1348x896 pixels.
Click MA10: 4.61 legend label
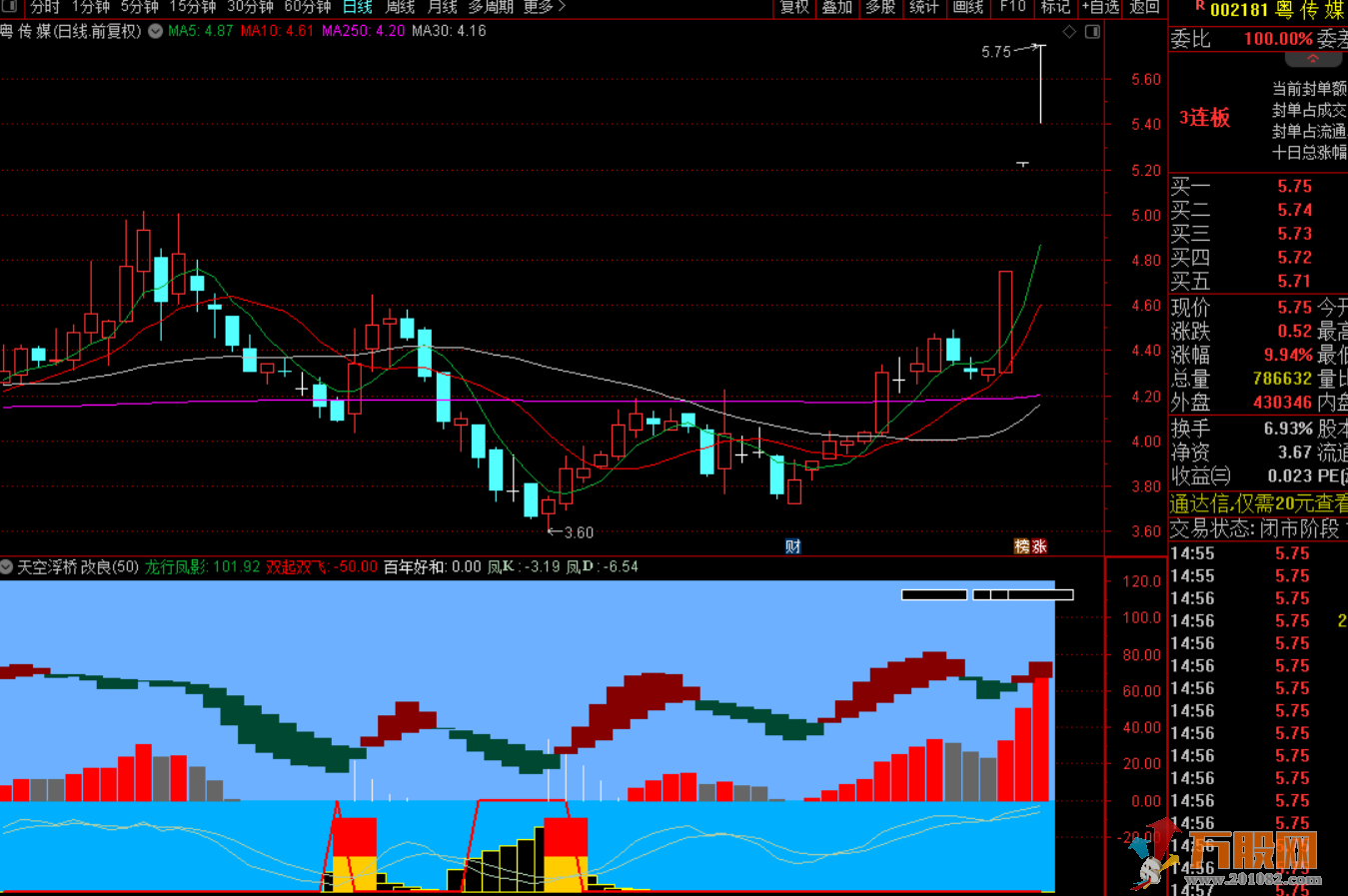277,31
